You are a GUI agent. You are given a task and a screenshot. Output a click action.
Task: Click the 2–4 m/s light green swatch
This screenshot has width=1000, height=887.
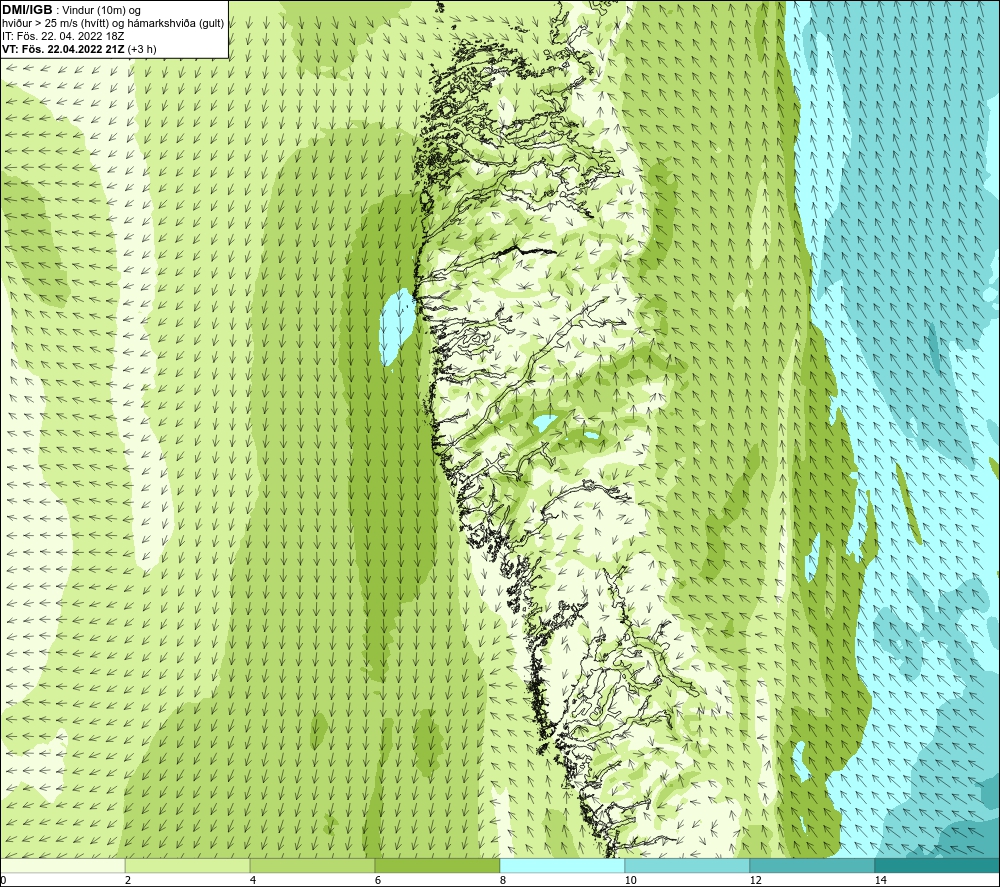click(188, 866)
